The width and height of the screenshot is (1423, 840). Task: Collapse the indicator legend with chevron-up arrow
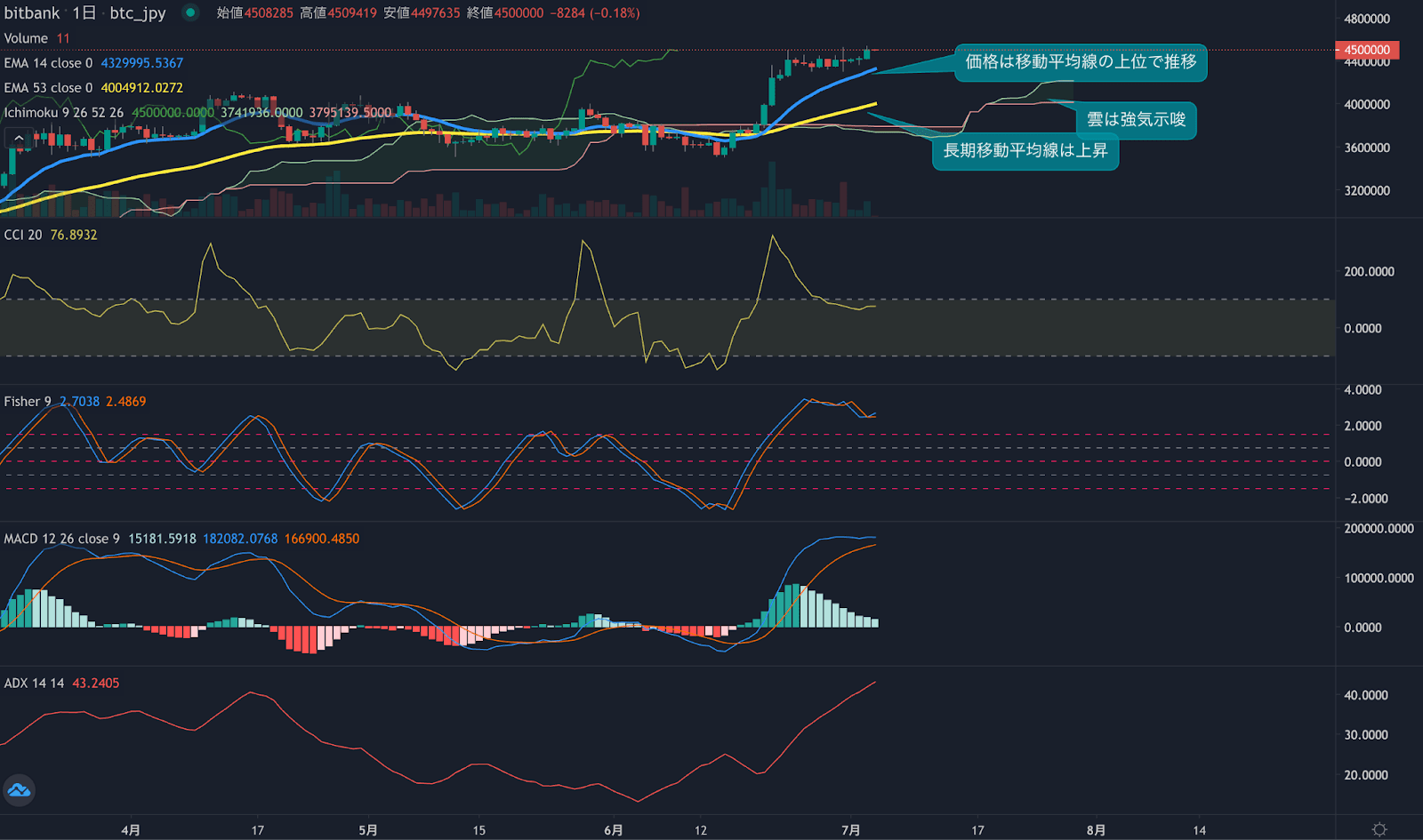[x=18, y=138]
